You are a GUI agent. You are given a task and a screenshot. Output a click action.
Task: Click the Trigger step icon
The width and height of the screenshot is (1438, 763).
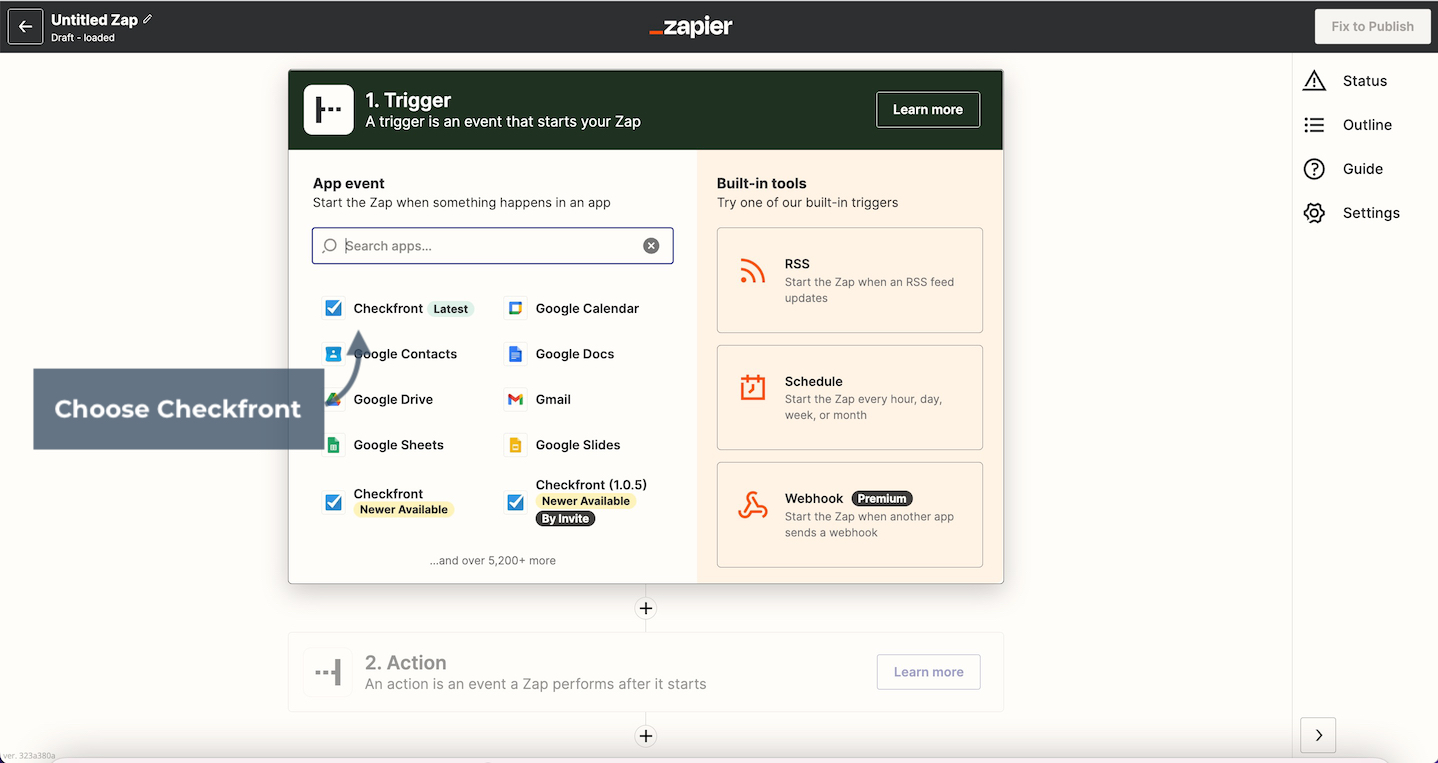click(328, 110)
